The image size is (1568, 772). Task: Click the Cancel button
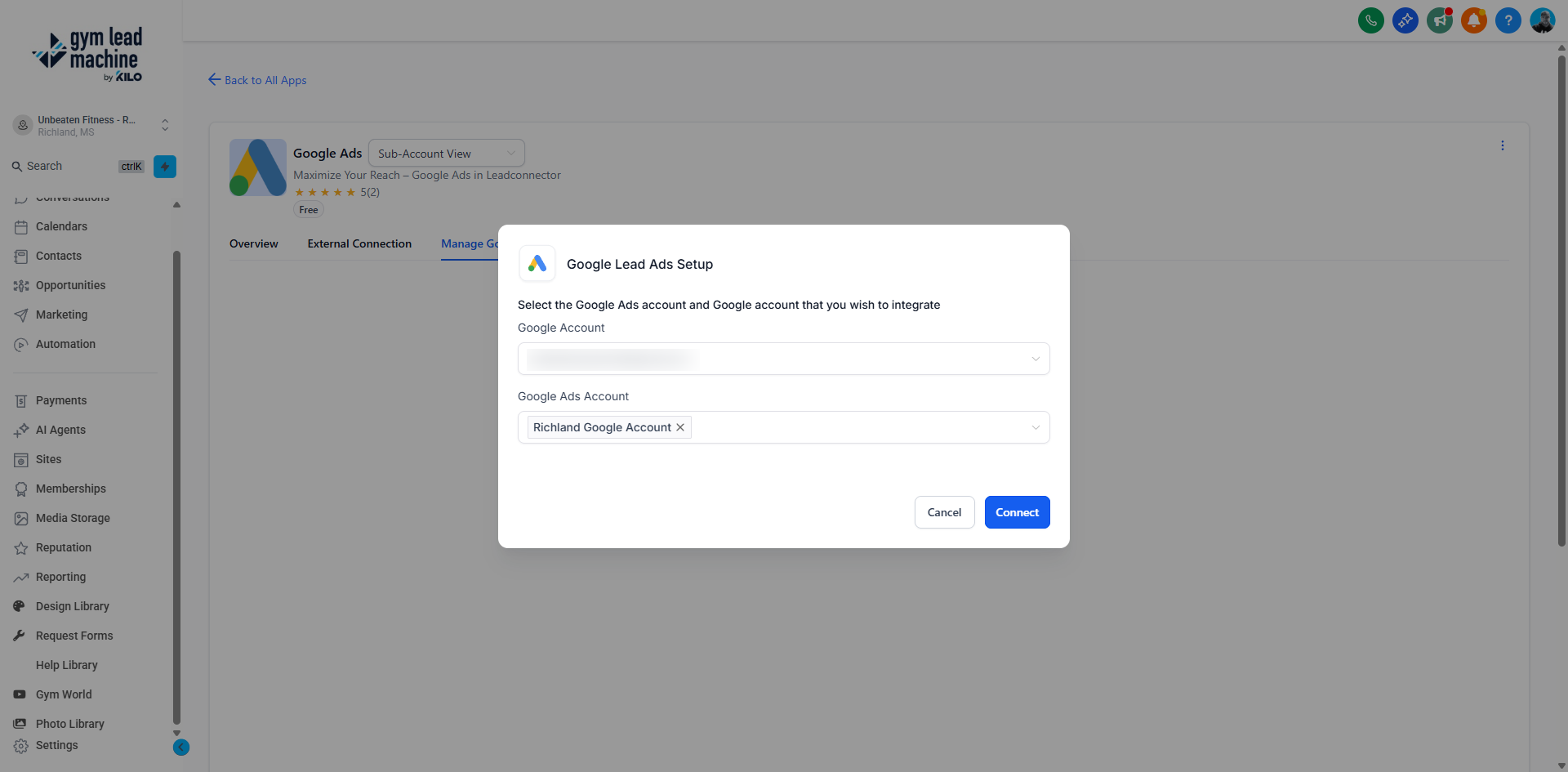tap(945, 512)
